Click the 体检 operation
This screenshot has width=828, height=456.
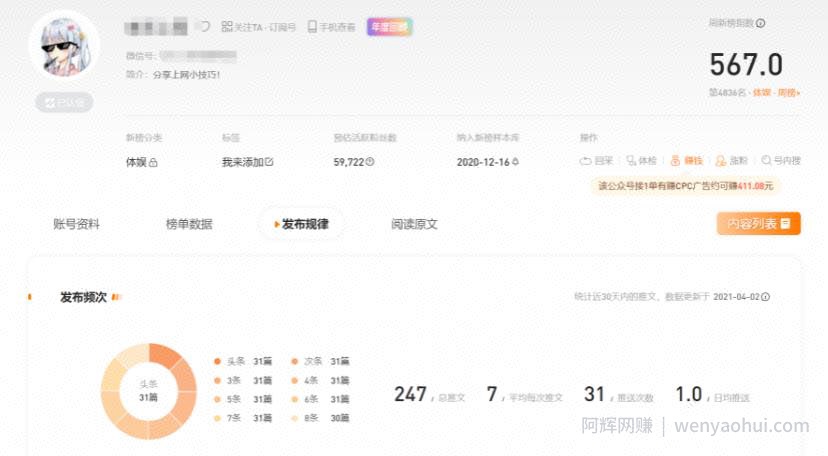coord(641,161)
